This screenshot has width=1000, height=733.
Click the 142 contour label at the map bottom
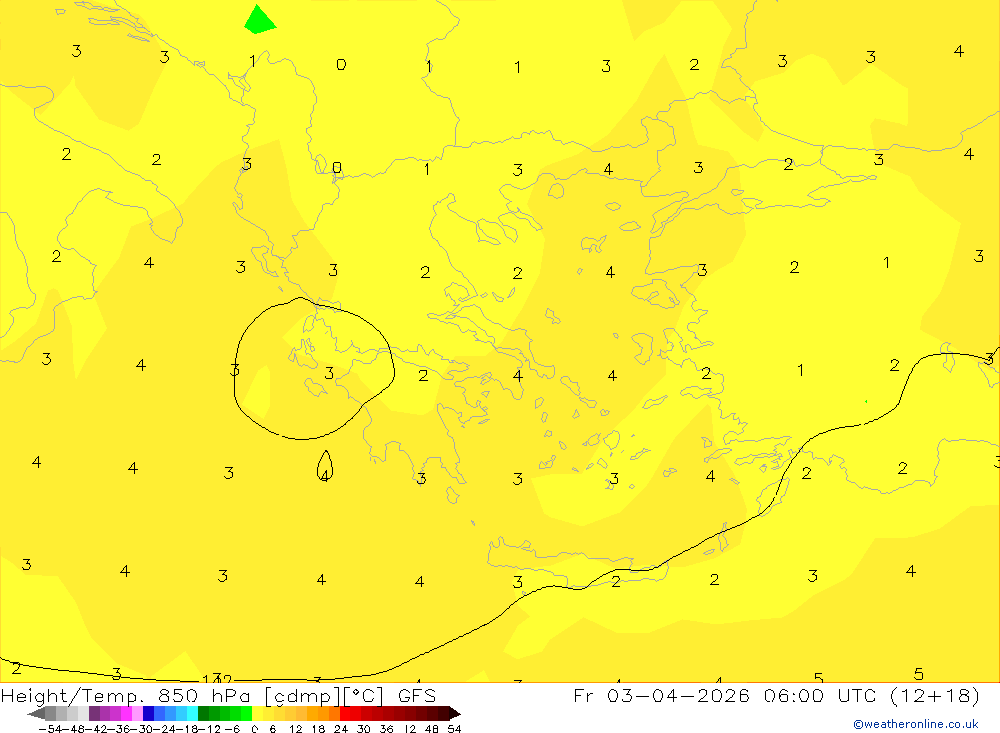[x=217, y=679]
